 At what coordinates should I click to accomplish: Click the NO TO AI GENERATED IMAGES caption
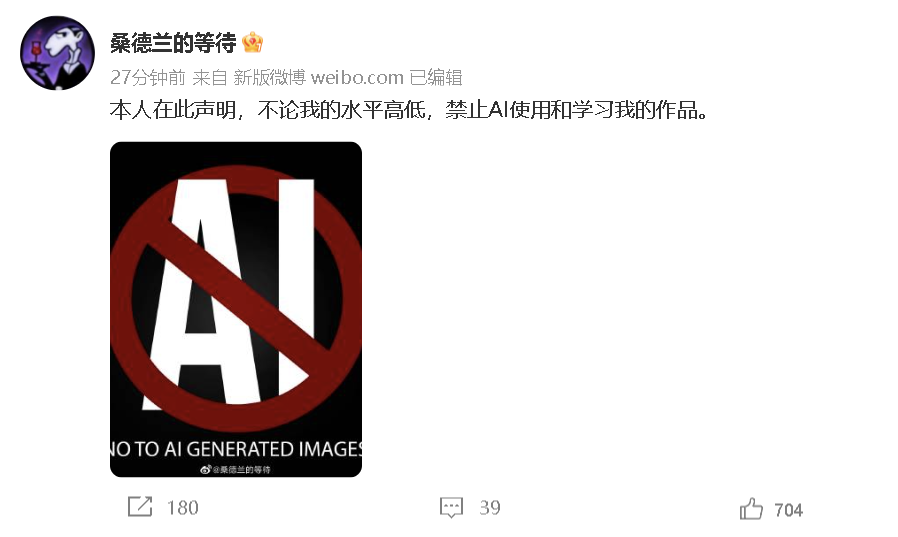[x=236, y=449]
